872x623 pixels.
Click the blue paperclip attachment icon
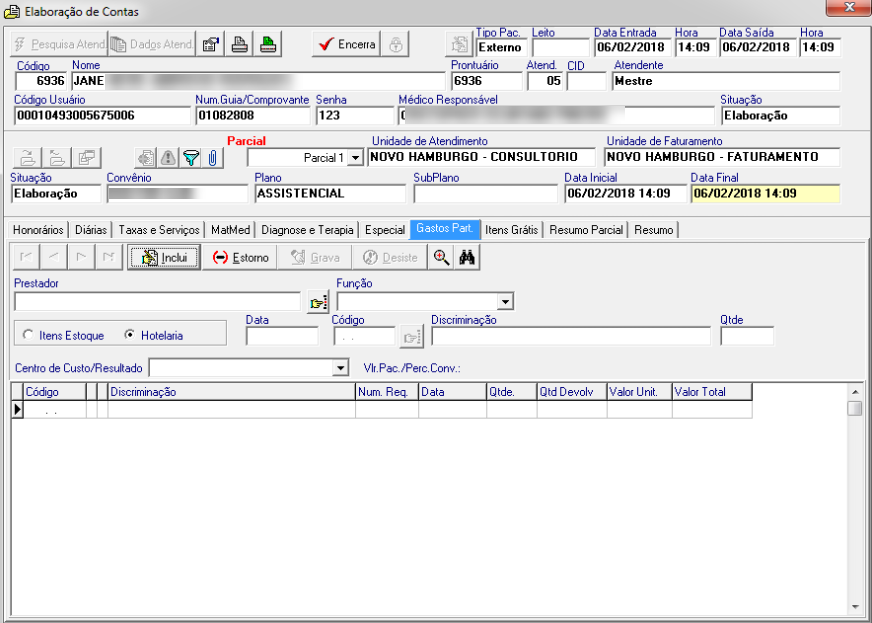click(212, 158)
